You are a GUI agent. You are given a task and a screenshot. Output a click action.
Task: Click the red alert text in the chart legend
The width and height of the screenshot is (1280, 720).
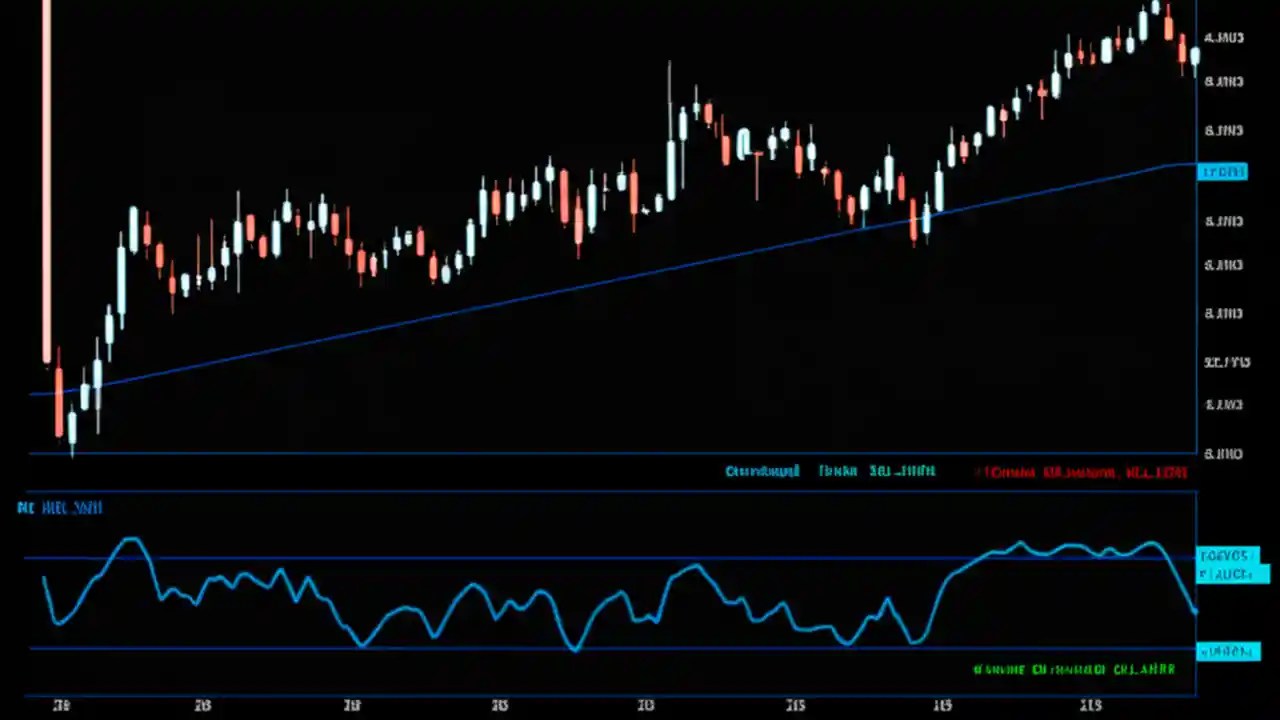(1080, 472)
